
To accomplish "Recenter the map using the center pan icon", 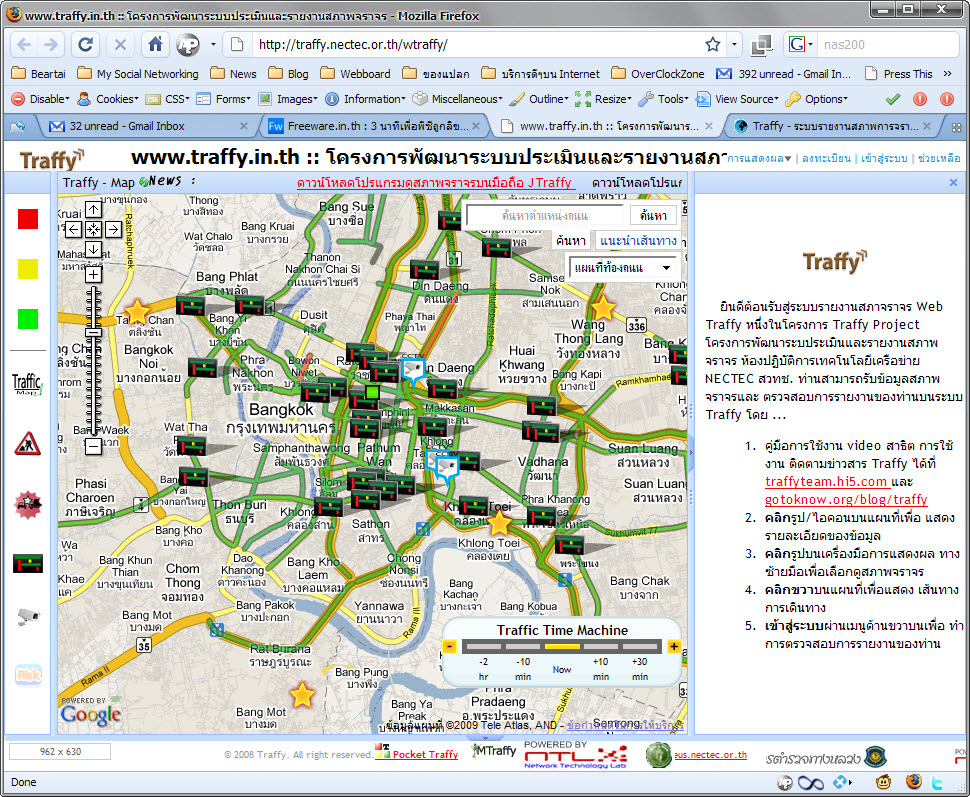I will [x=93, y=230].
